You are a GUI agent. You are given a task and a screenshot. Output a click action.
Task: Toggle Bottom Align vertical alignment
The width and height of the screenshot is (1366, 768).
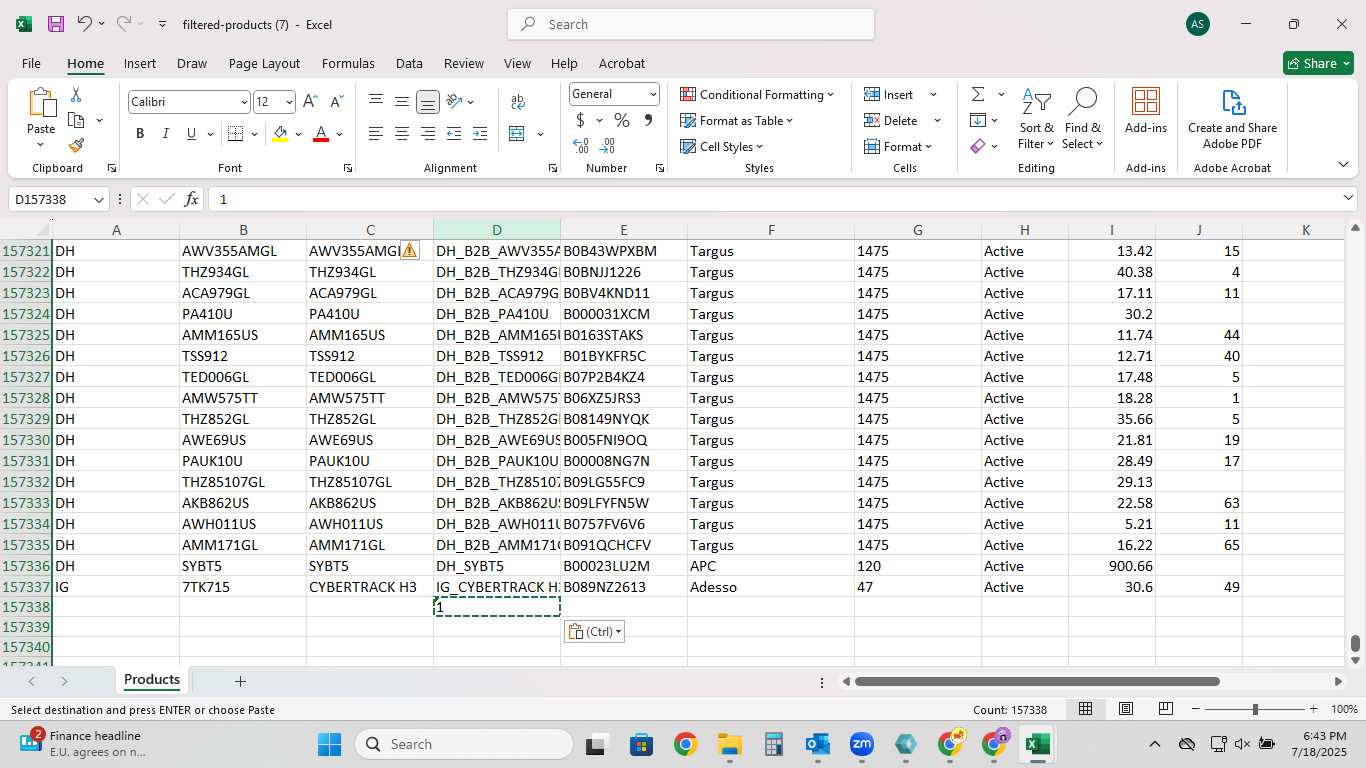pyautogui.click(x=428, y=102)
